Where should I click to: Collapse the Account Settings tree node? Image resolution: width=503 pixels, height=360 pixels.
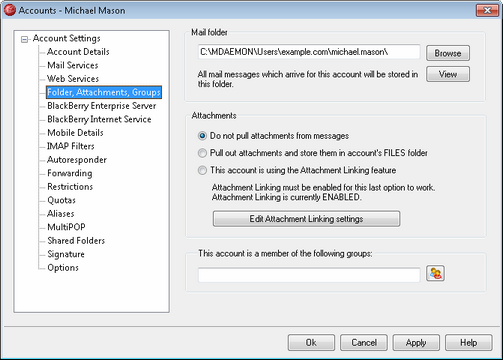(24, 39)
